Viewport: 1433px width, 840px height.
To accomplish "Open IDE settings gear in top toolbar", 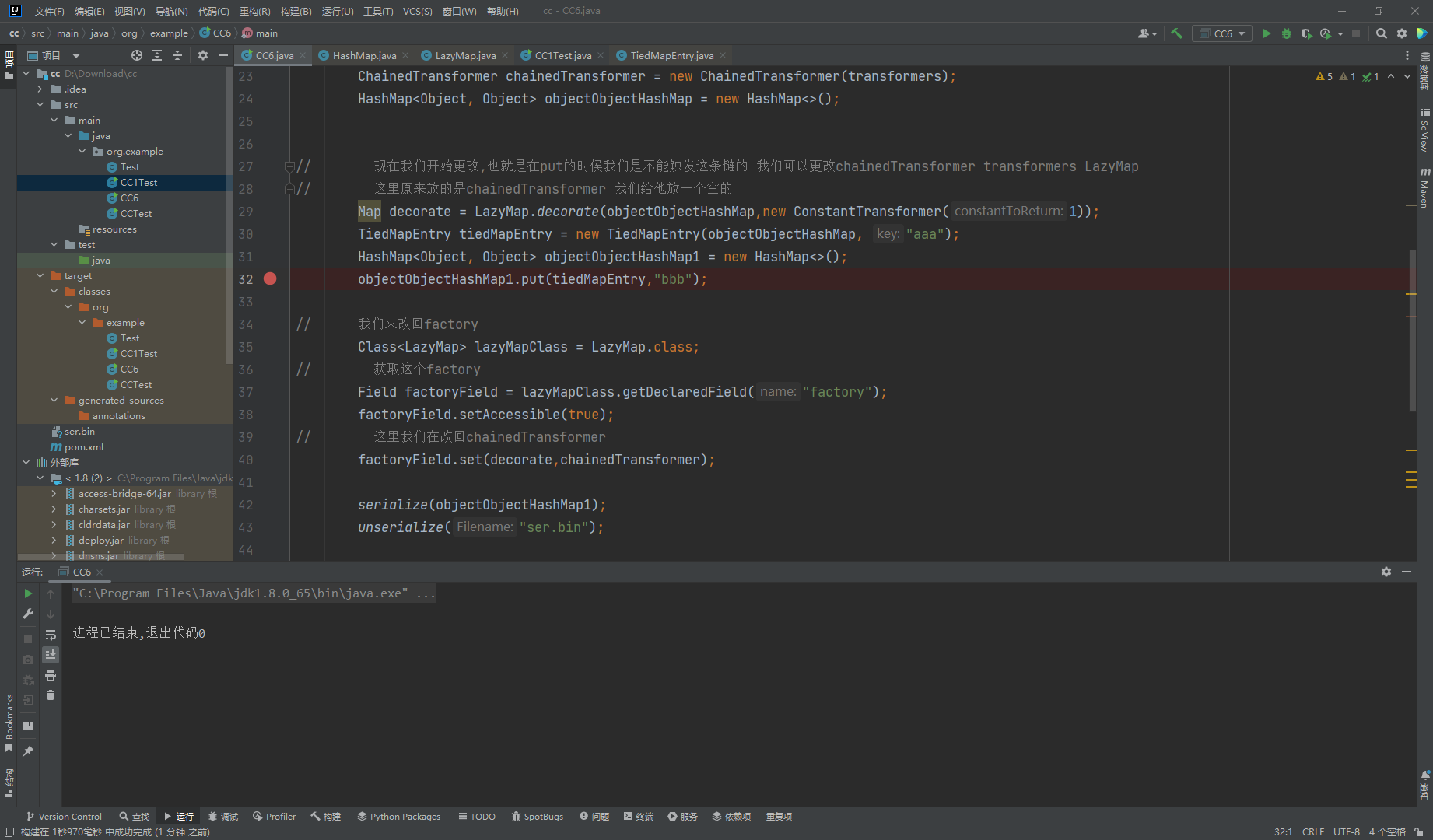I will 1402,33.
